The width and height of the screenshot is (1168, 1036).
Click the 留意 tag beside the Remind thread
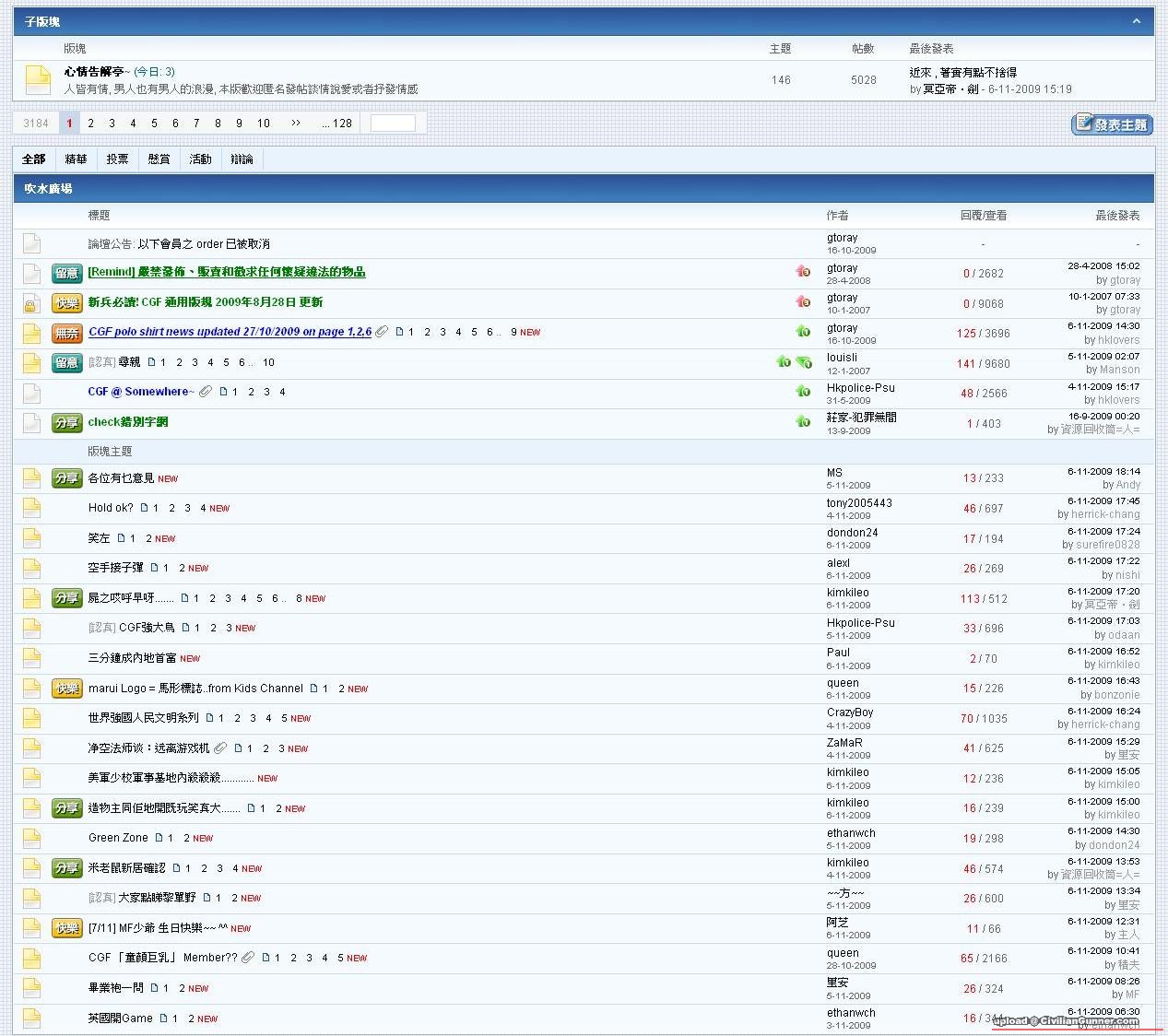point(66,273)
